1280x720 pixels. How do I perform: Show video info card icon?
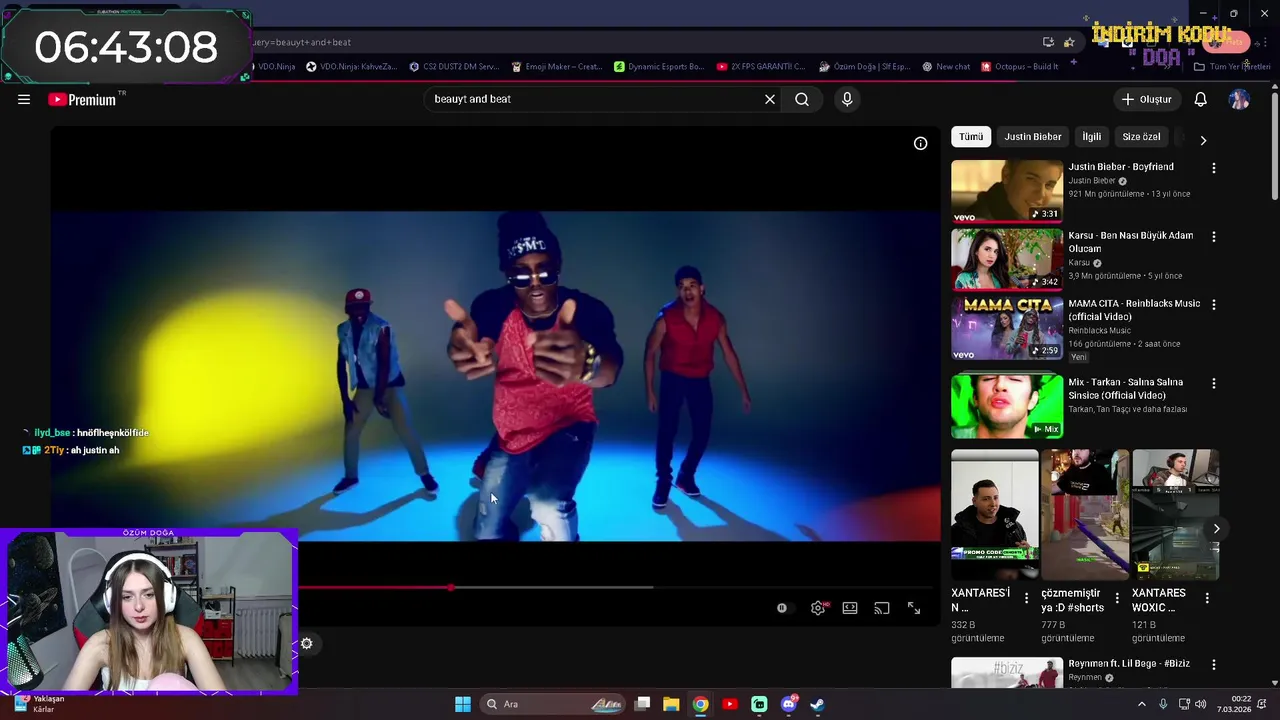(x=921, y=143)
